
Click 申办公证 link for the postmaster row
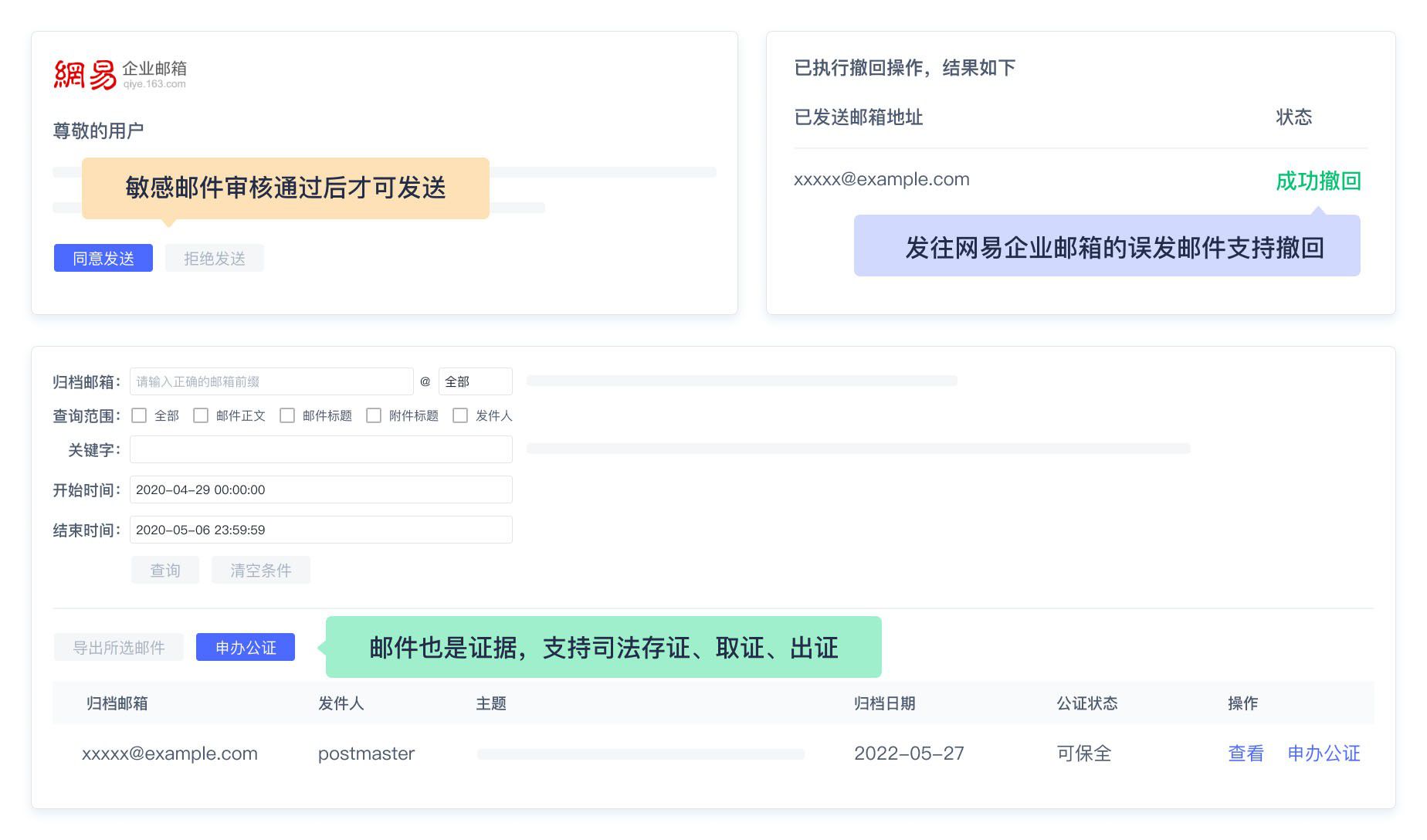[x=1324, y=754]
